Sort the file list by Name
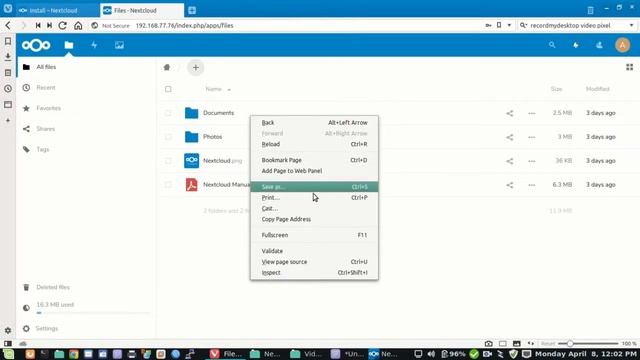 [213, 89]
